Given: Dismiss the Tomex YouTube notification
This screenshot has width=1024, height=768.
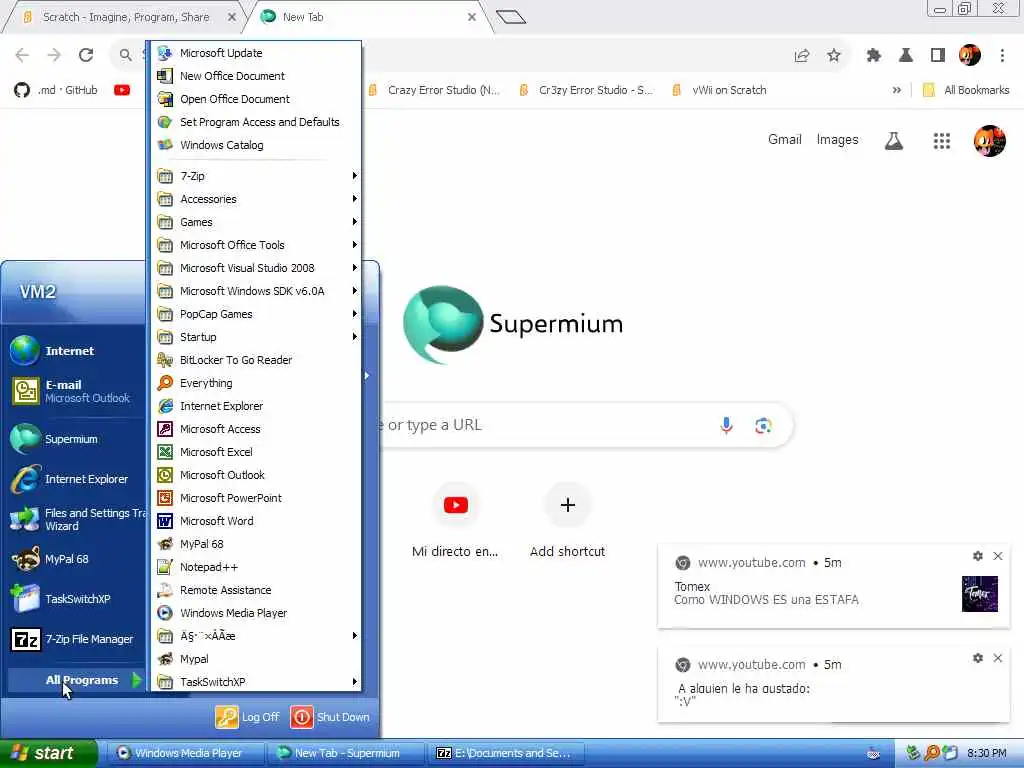Looking at the screenshot, I should 998,556.
